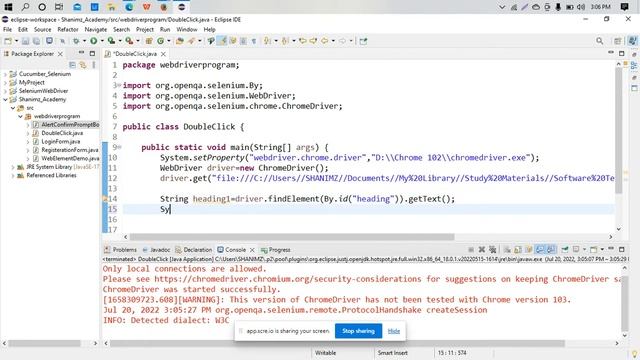Viewport: 640px width, 360px height.
Task: Expand the SeleniumWebDriver project
Action: [x=5, y=91]
